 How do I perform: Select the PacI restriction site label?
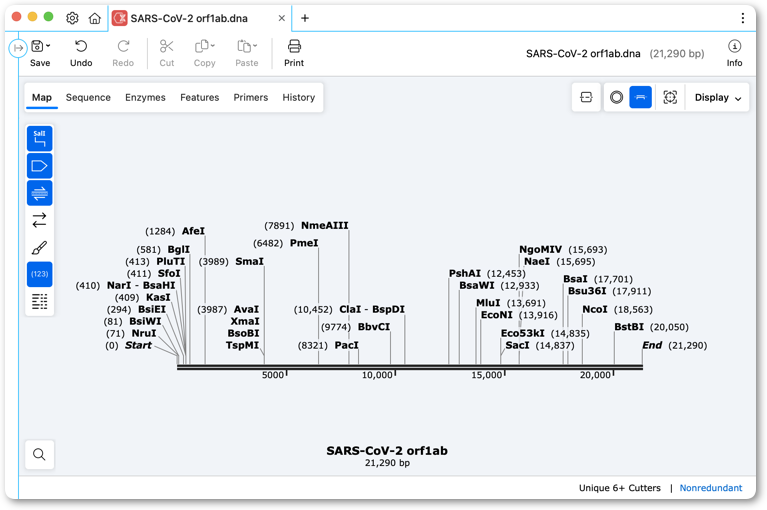(346, 345)
